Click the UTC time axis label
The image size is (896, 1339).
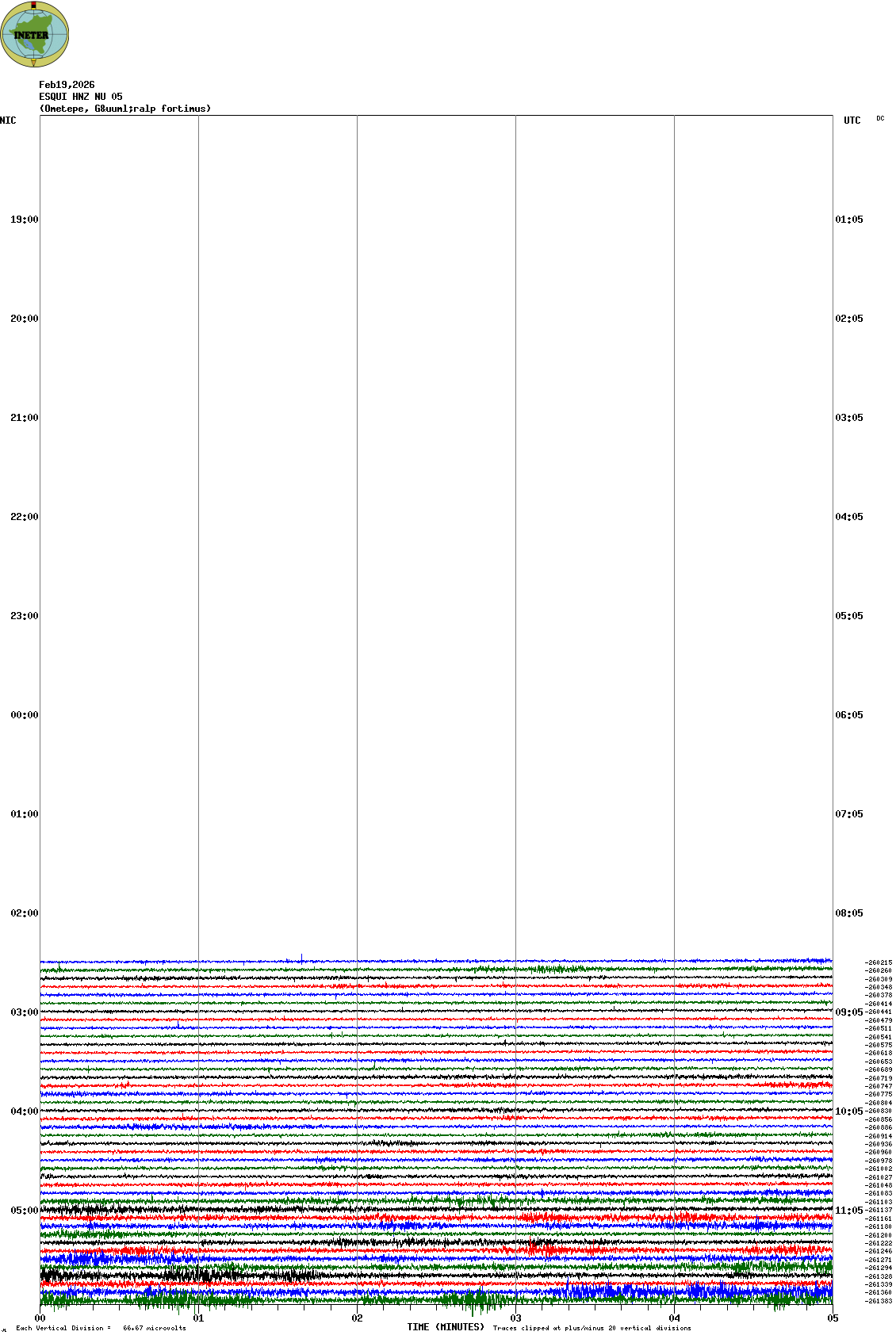[852, 121]
